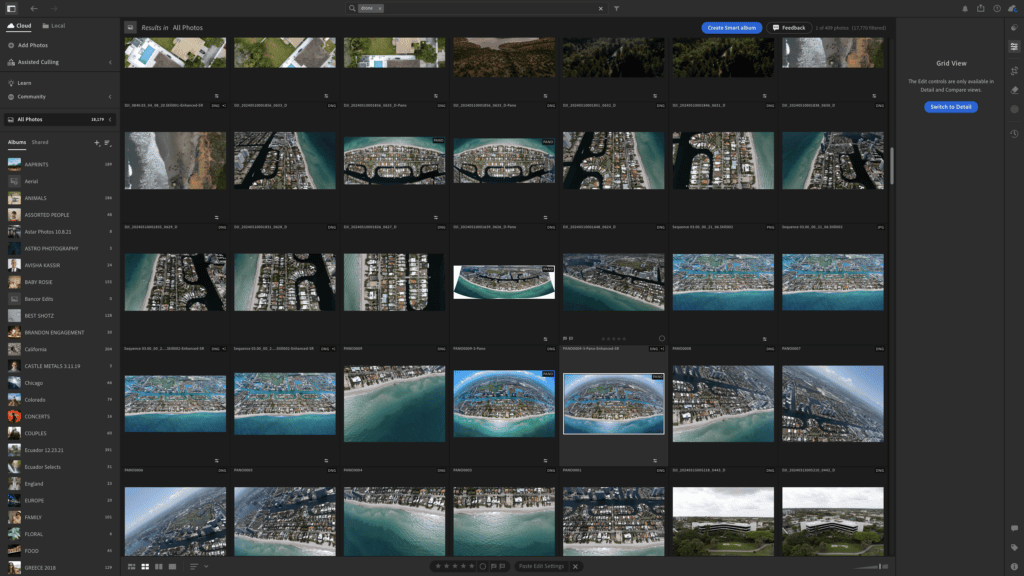
Task: Click Create Smart album button
Action: coord(731,27)
